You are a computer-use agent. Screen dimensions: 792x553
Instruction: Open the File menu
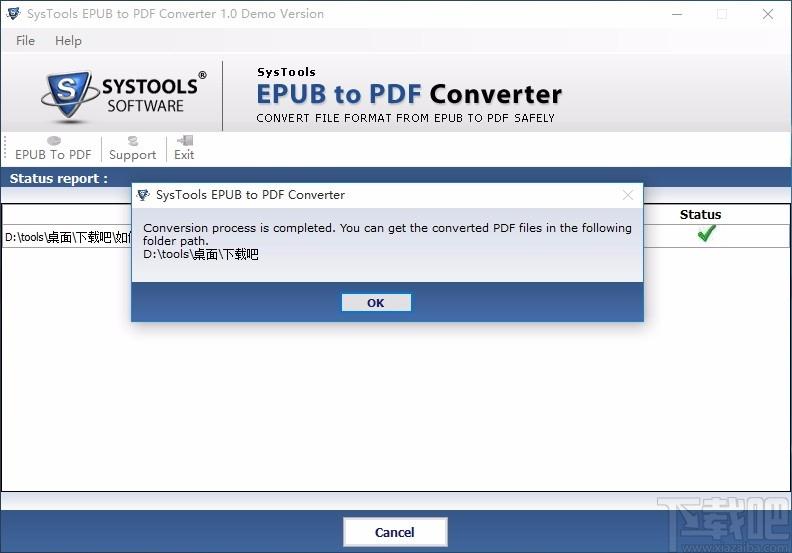25,40
